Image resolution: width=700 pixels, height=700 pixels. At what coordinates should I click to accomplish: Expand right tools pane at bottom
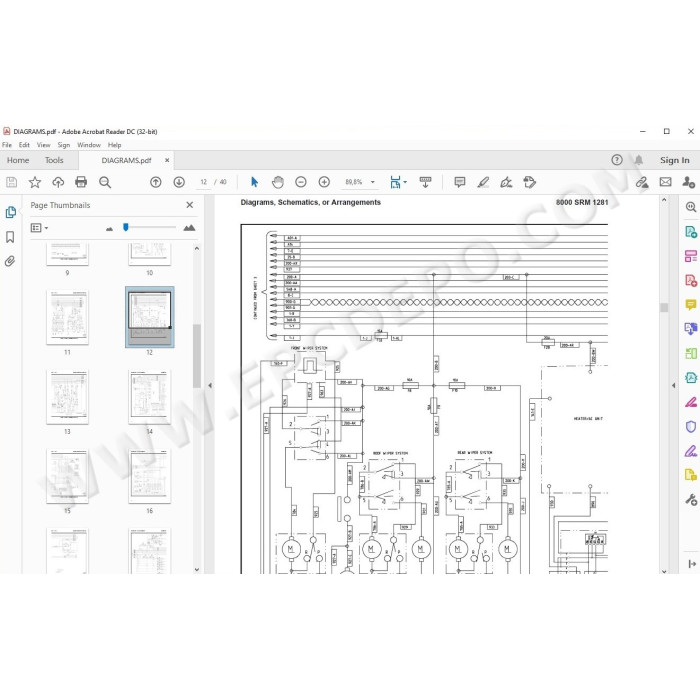(692, 564)
